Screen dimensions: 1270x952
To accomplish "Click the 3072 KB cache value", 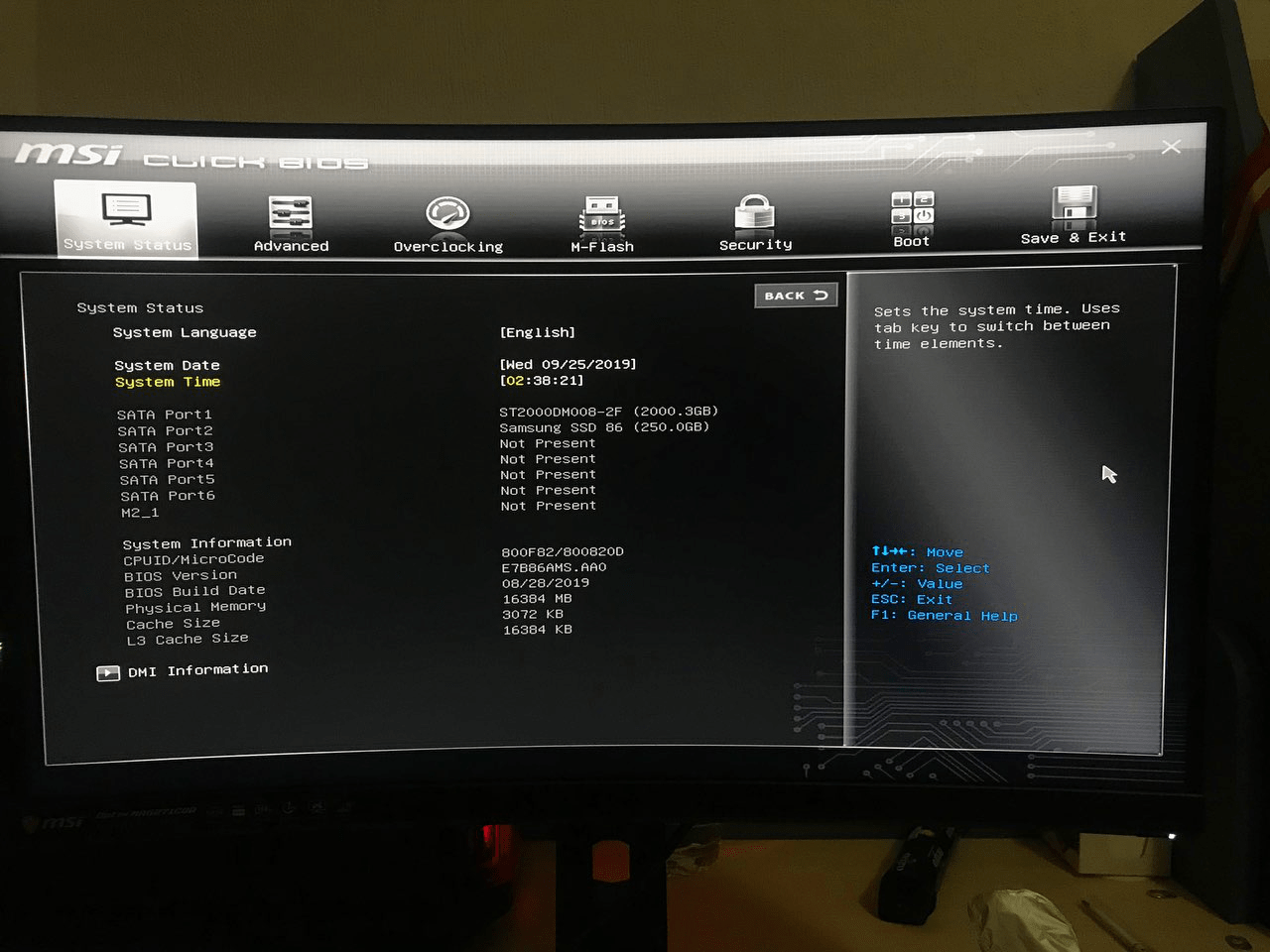I will pos(533,614).
